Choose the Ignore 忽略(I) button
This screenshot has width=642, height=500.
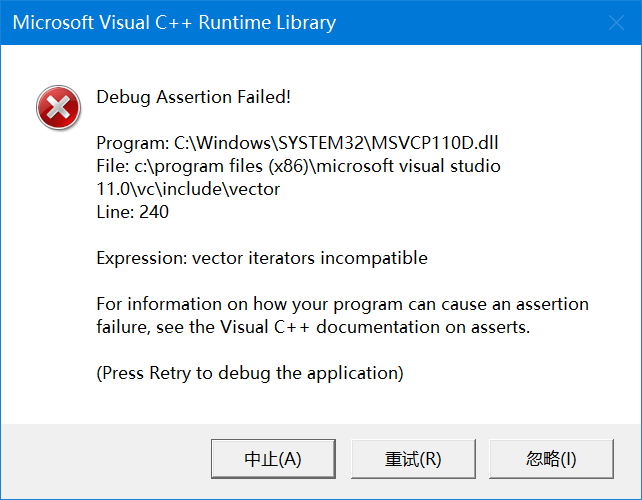coord(551,459)
